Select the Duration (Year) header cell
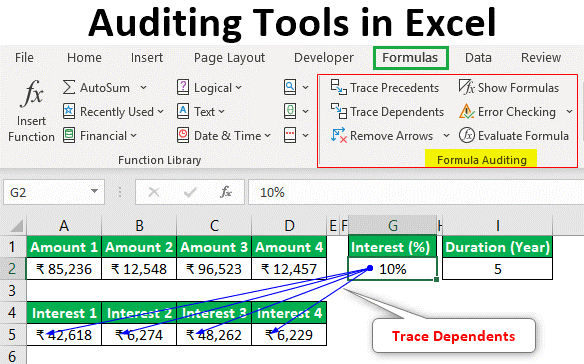584x364 pixels. (x=497, y=247)
